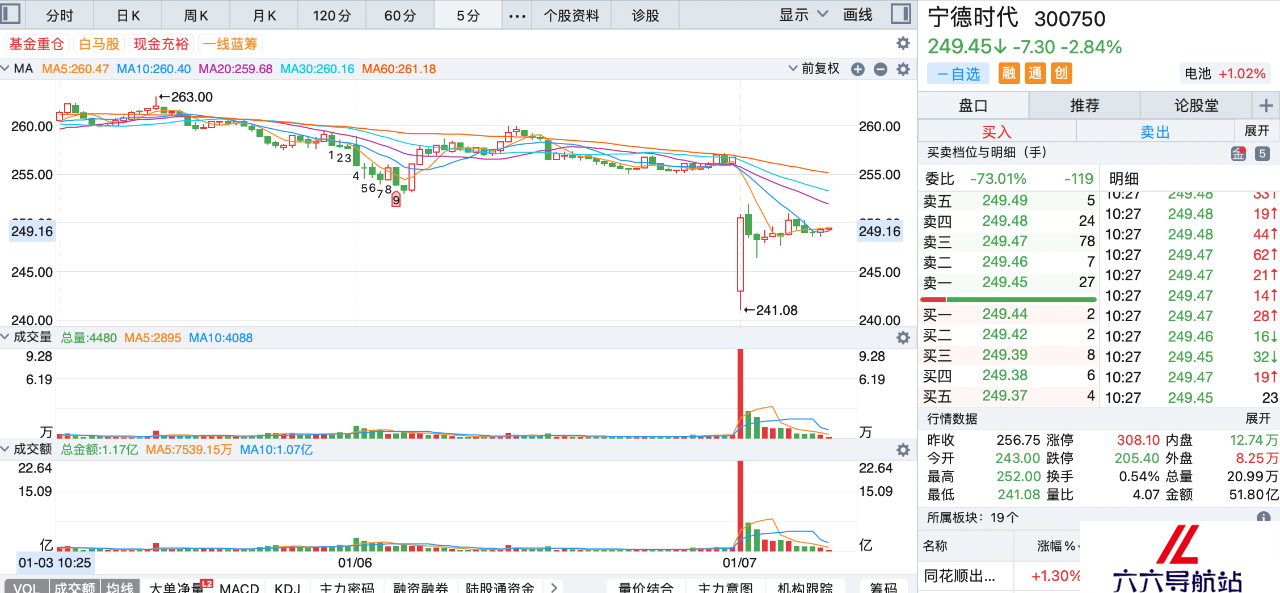Viewport: 1280px width, 593px height.
Task: Open 诊股 stock diagnosis
Action: click(646, 15)
